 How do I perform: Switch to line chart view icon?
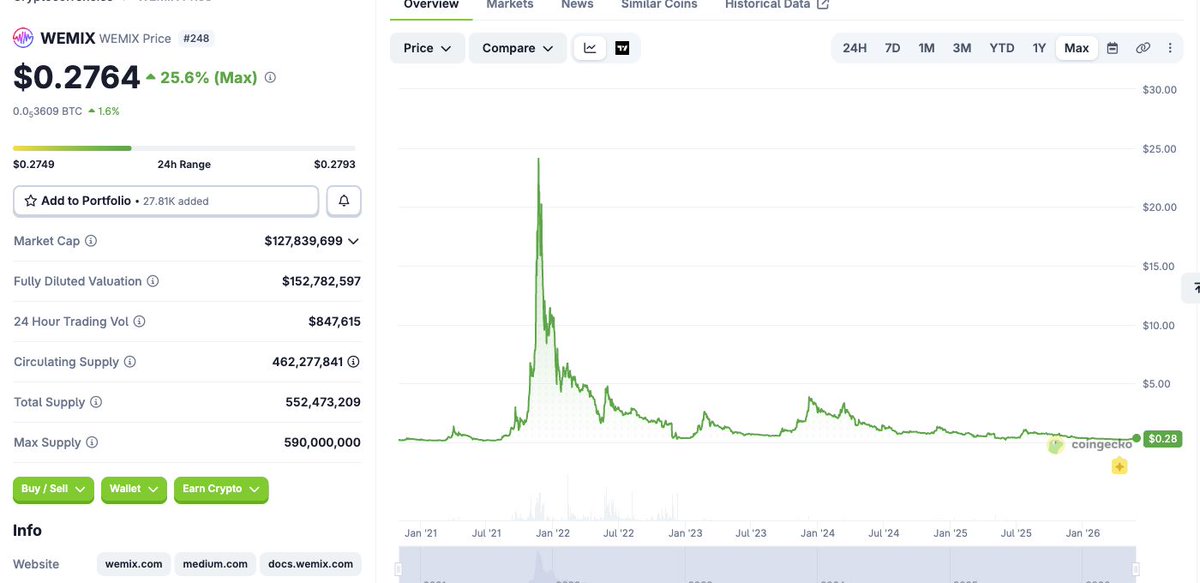tap(590, 48)
